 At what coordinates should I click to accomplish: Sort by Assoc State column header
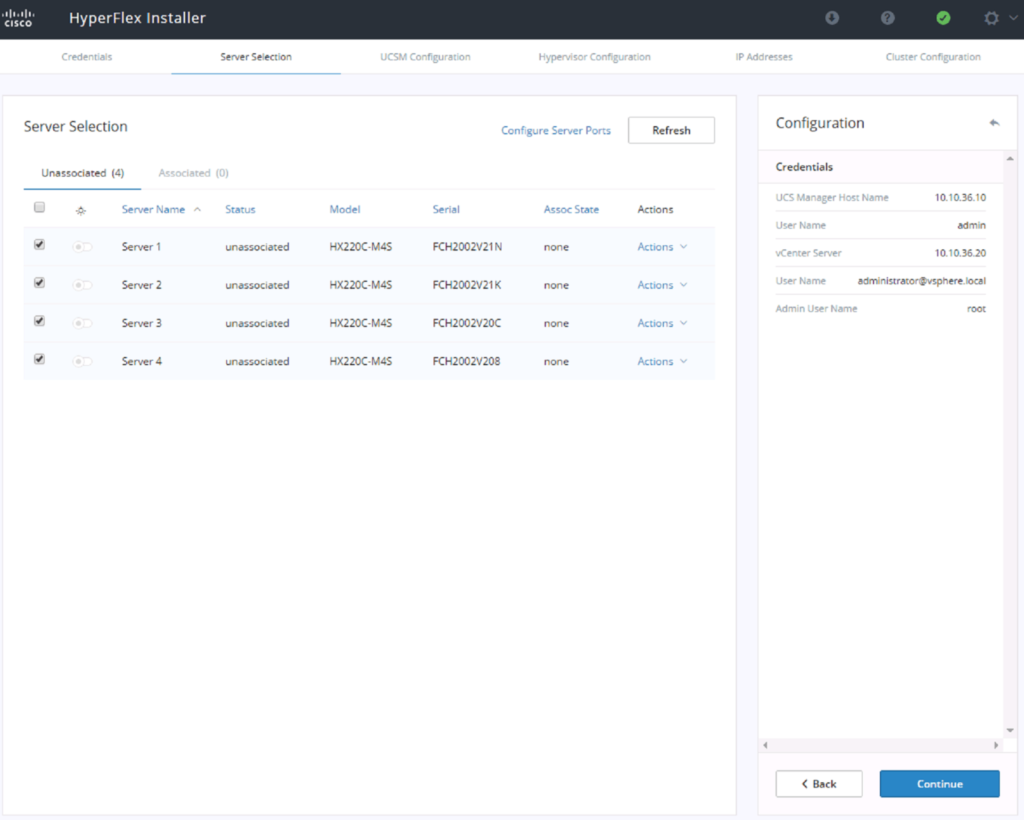click(571, 210)
